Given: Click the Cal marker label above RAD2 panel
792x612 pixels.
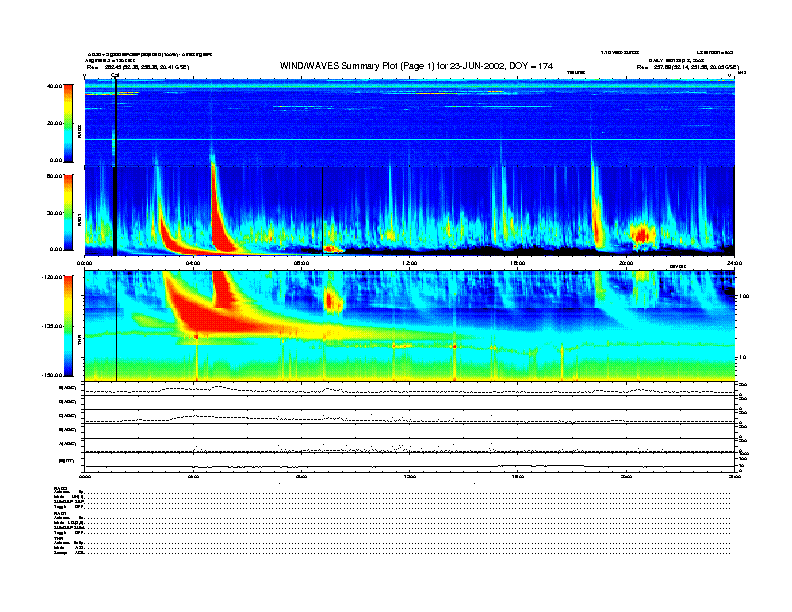Looking at the screenshot, I should tap(115, 76).
